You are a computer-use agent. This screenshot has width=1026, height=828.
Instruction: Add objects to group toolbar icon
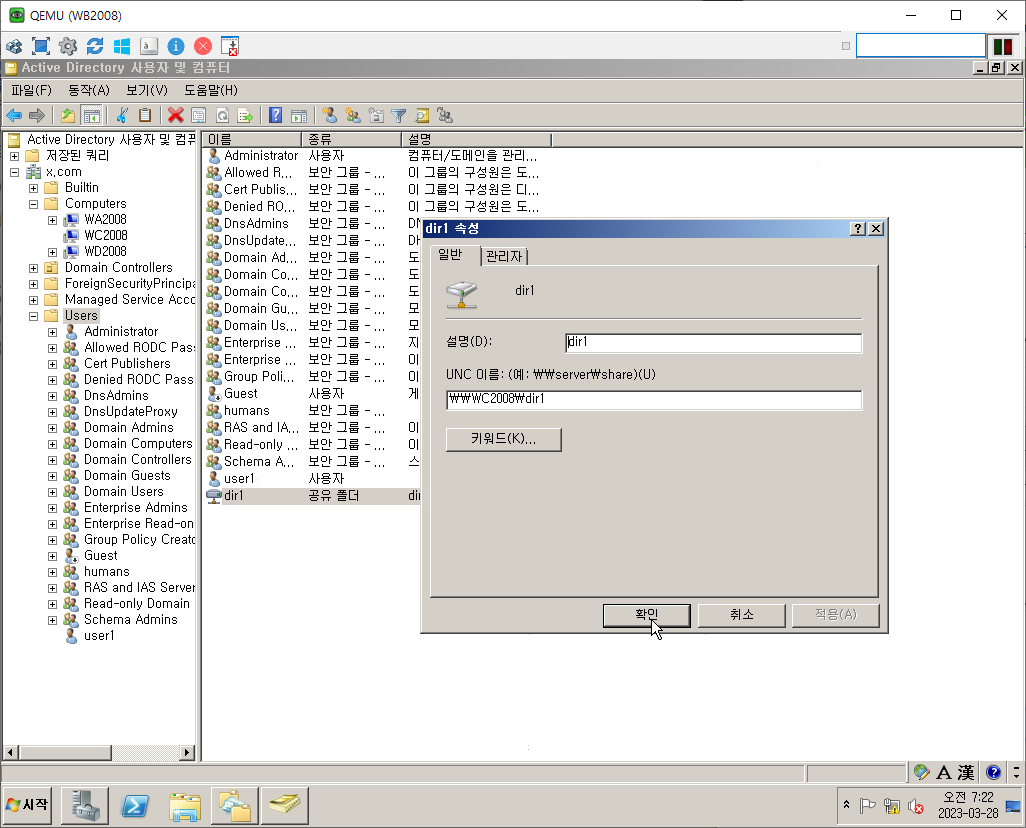(446, 116)
